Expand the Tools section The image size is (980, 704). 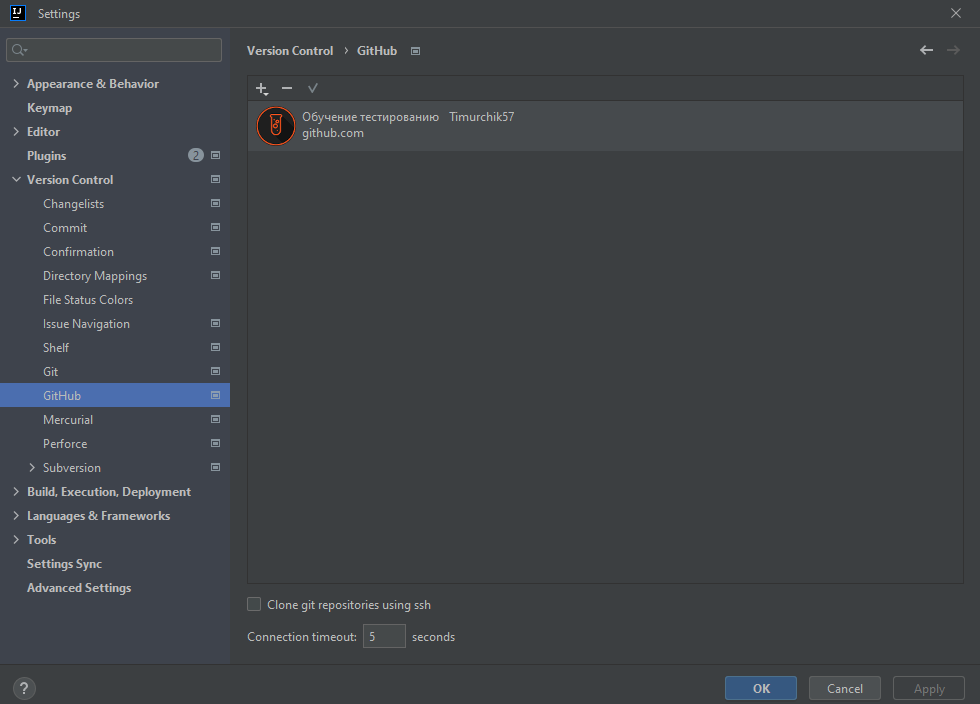click(x=16, y=540)
